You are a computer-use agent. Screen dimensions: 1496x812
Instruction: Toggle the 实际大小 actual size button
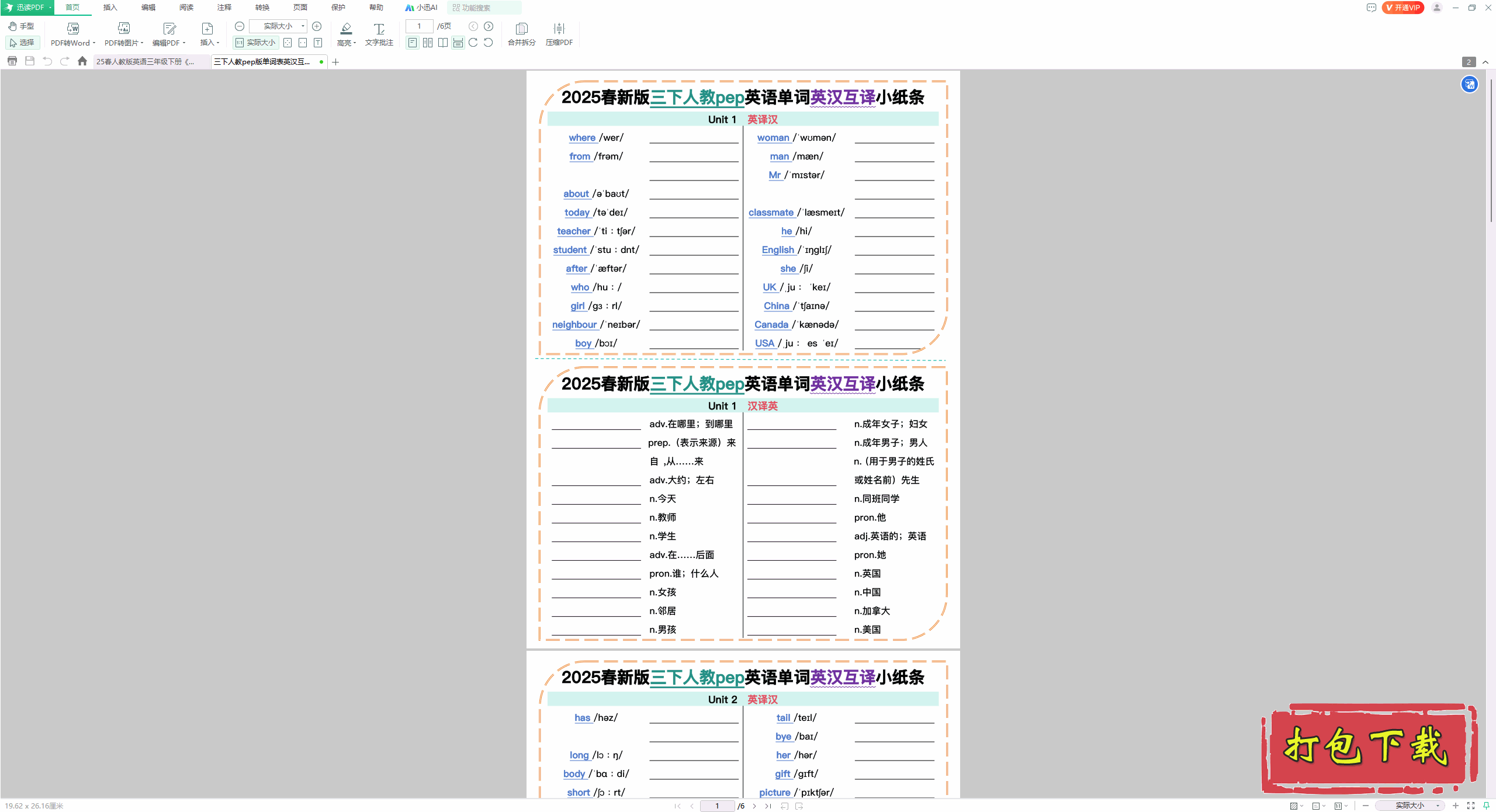pyautogui.click(x=255, y=43)
